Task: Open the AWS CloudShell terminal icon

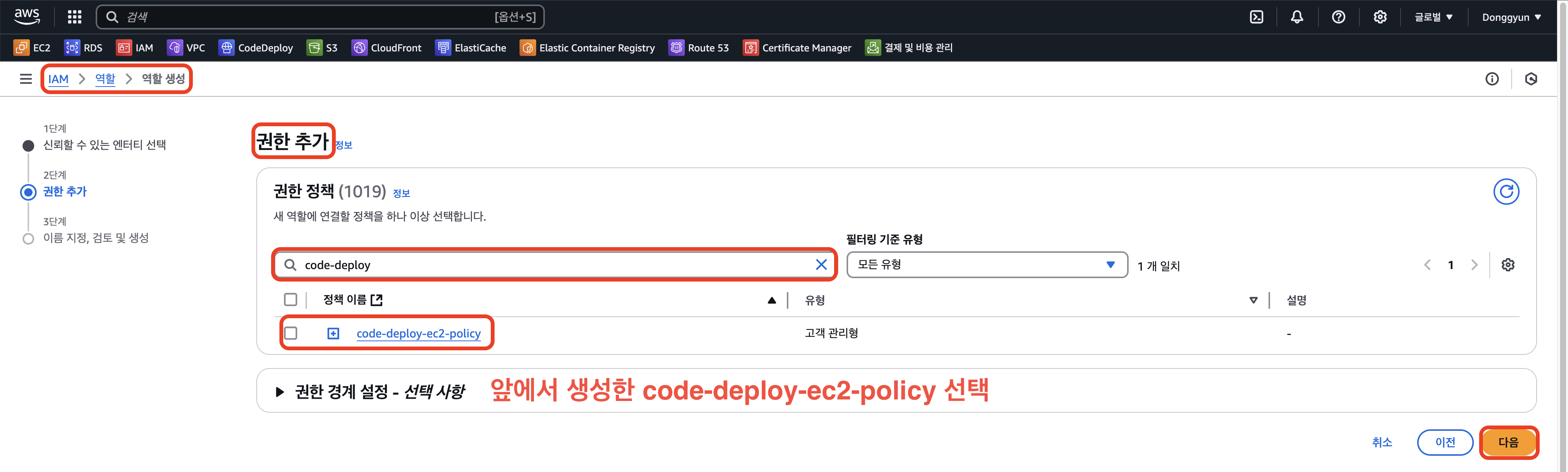Action: pyautogui.click(x=1256, y=17)
